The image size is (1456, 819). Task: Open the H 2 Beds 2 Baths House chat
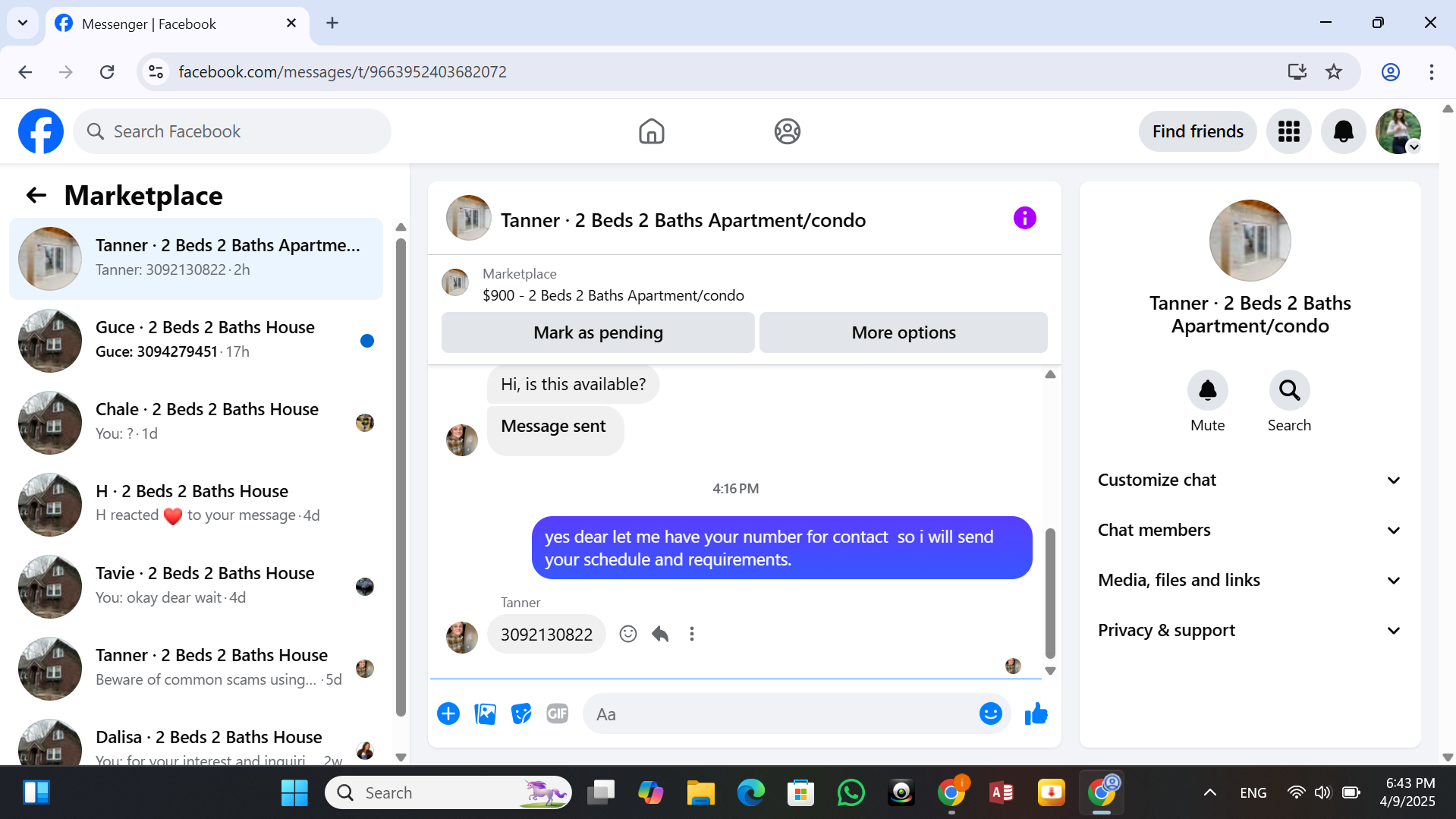pos(196,505)
